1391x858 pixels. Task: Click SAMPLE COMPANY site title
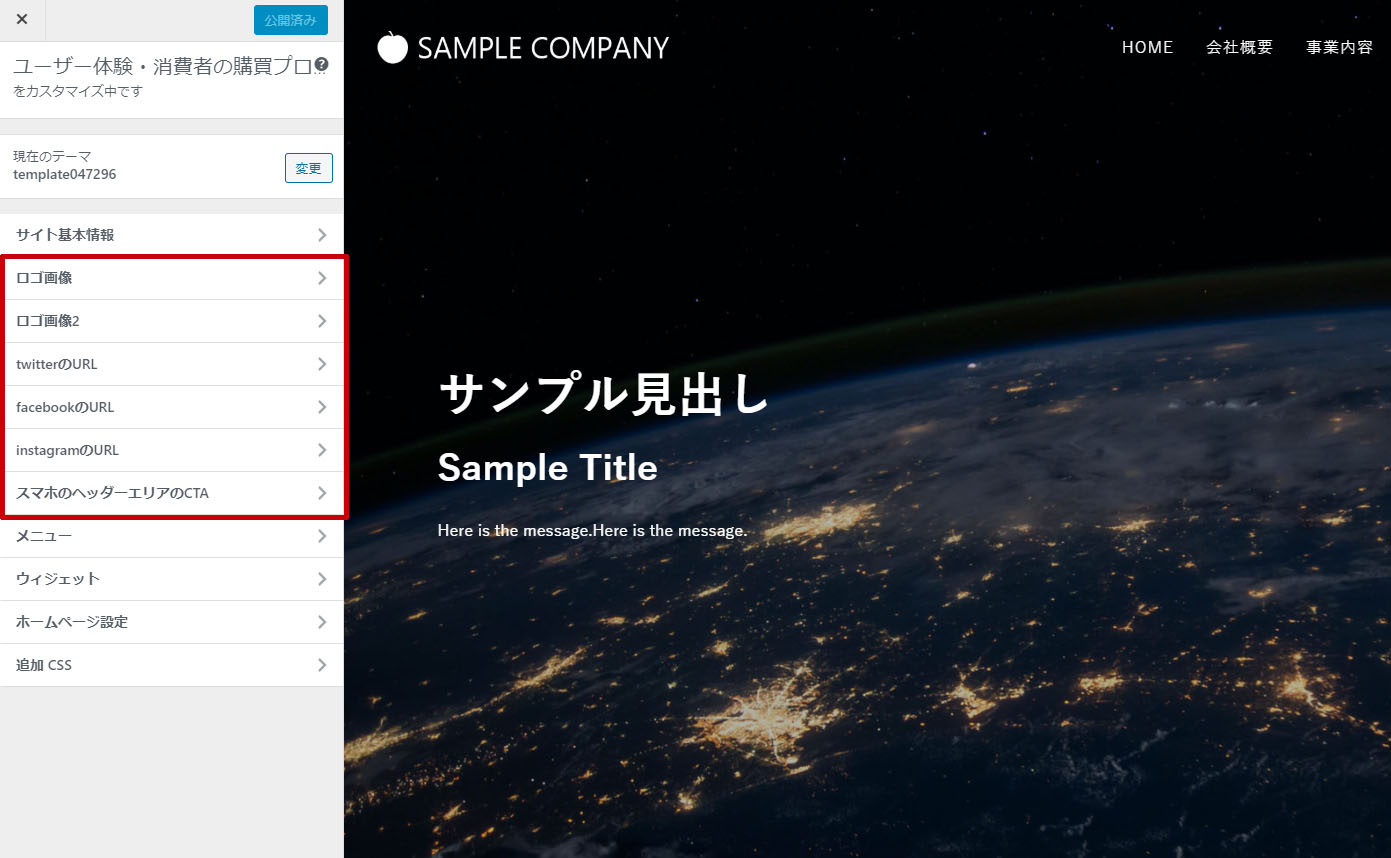click(543, 48)
